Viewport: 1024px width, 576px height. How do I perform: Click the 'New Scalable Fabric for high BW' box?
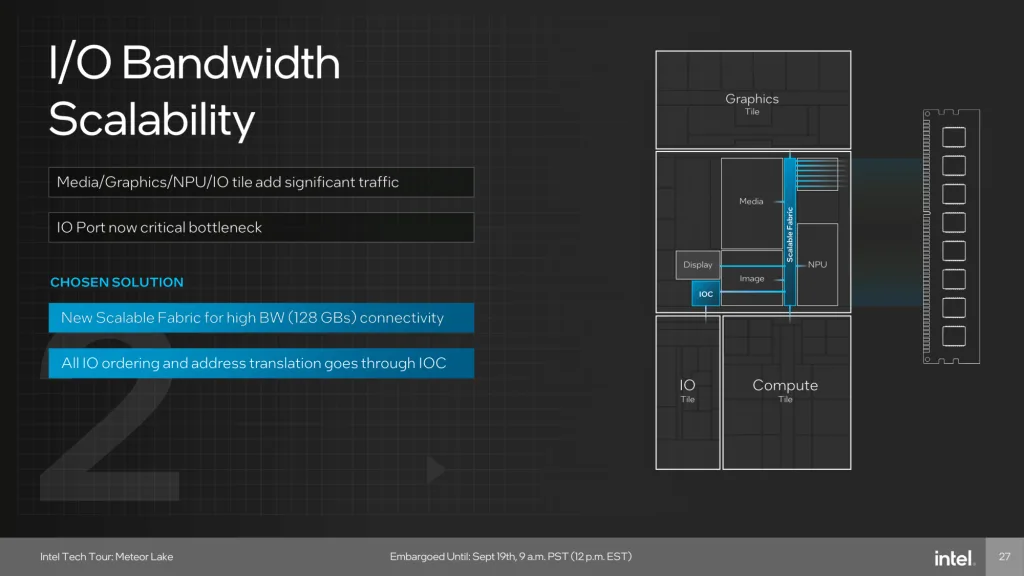[x=261, y=318]
